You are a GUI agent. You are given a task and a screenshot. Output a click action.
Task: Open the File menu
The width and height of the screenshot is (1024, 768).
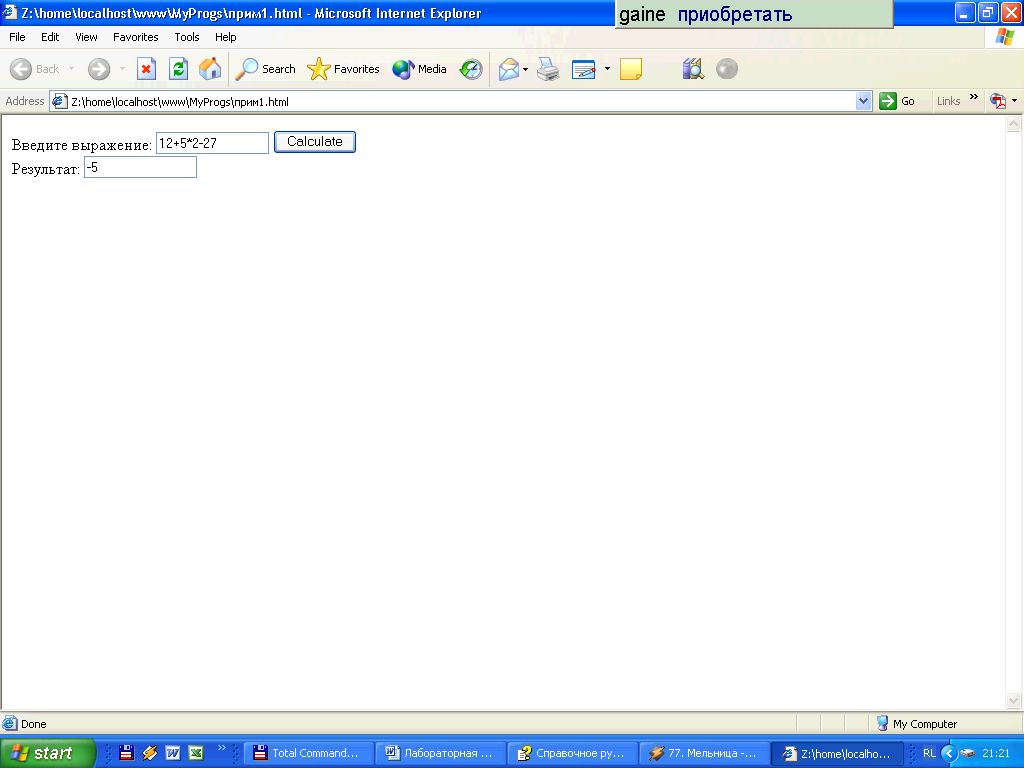(17, 37)
